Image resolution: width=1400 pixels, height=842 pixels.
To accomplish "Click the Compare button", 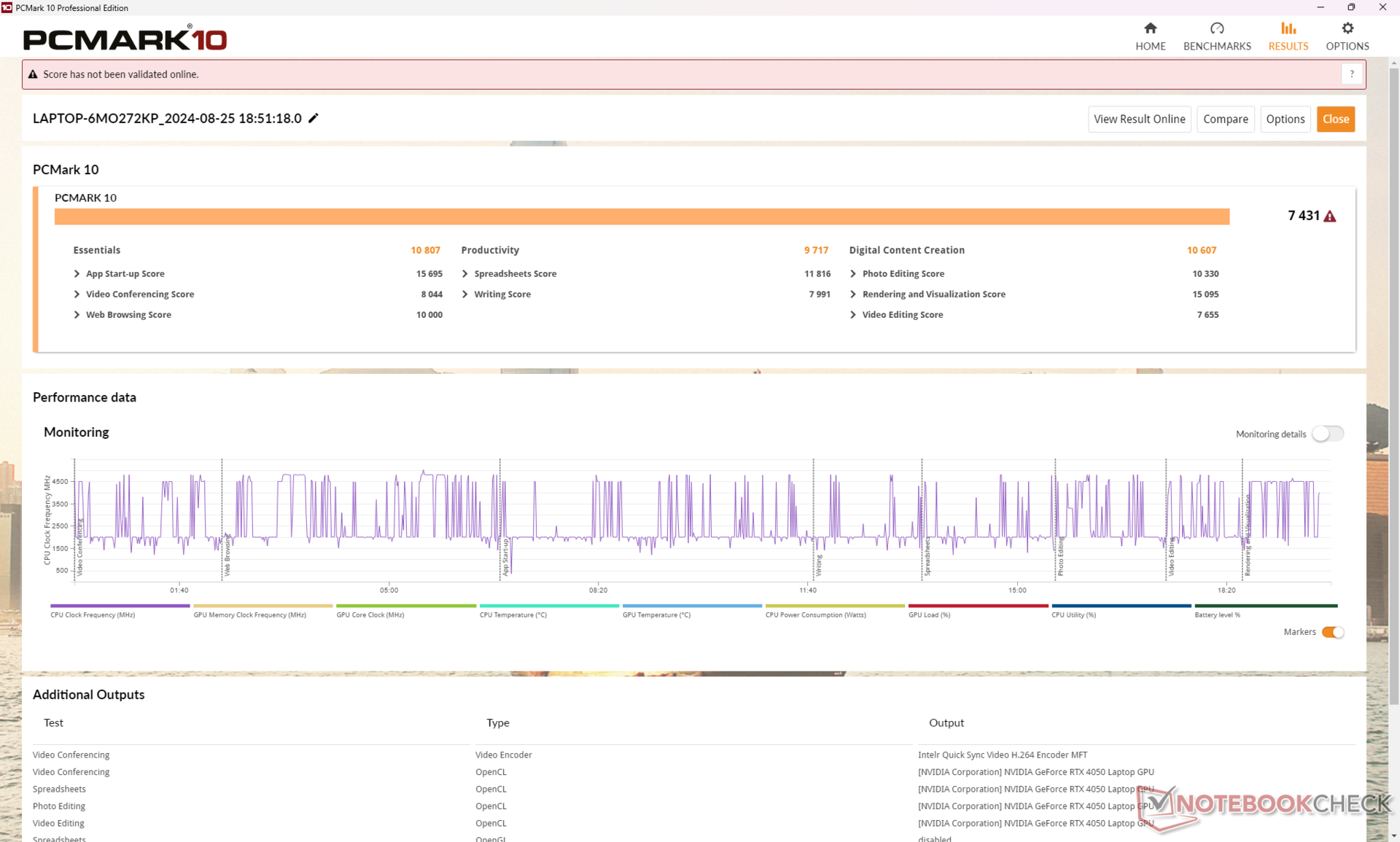I will 1225,119.
